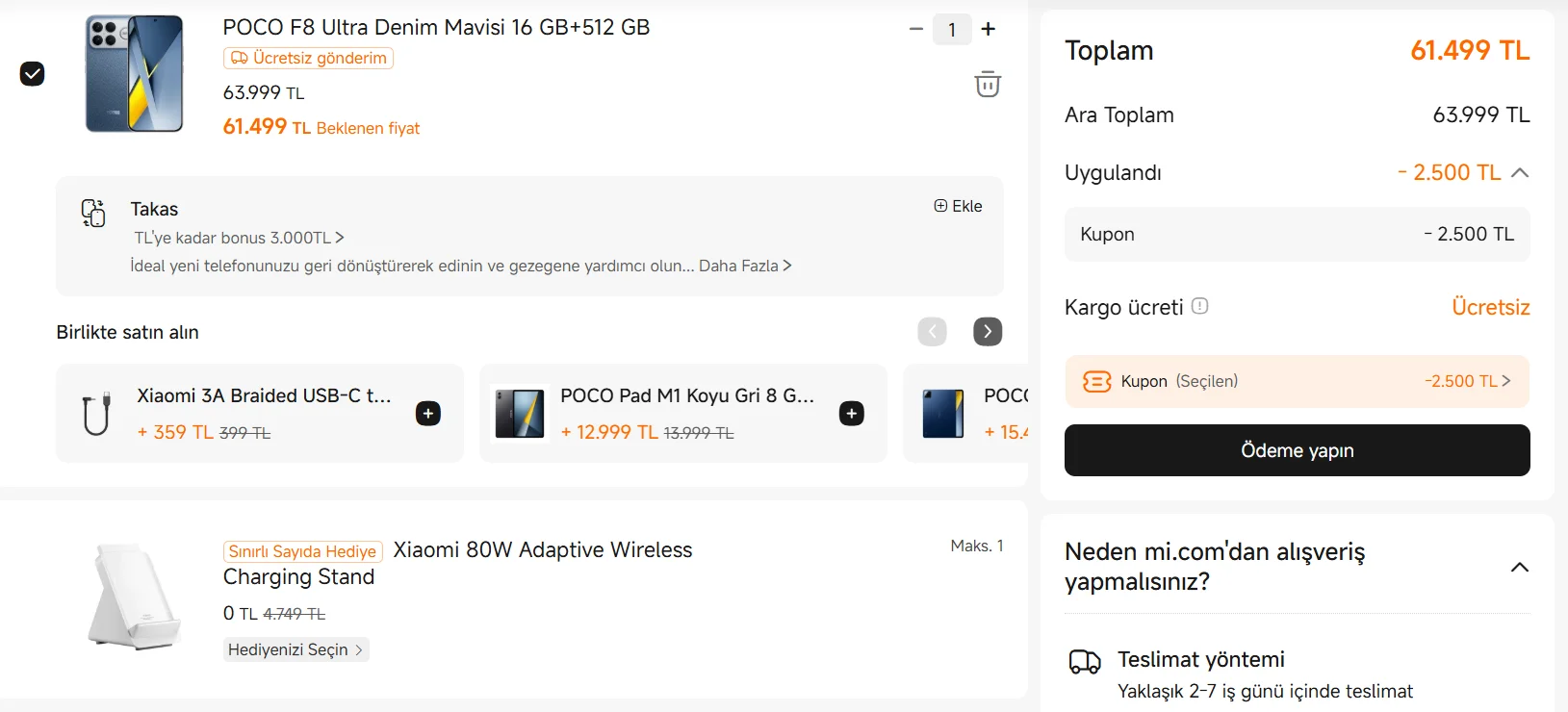The width and height of the screenshot is (1568, 712).
Task: Show previous bundle products with left arrow
Action: coord(932,331)
